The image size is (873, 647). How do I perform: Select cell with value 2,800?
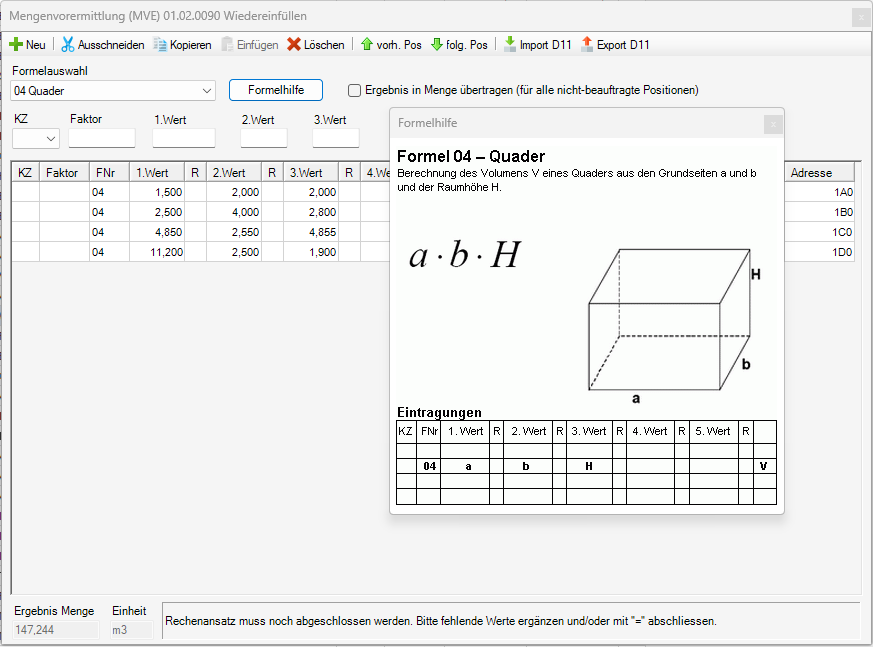click(x=311, y=212)
